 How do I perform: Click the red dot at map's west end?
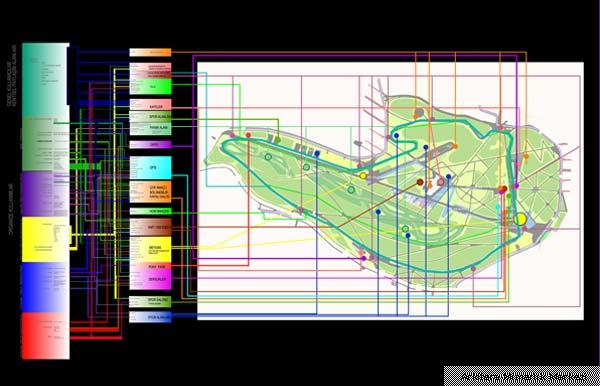[248, 135]
